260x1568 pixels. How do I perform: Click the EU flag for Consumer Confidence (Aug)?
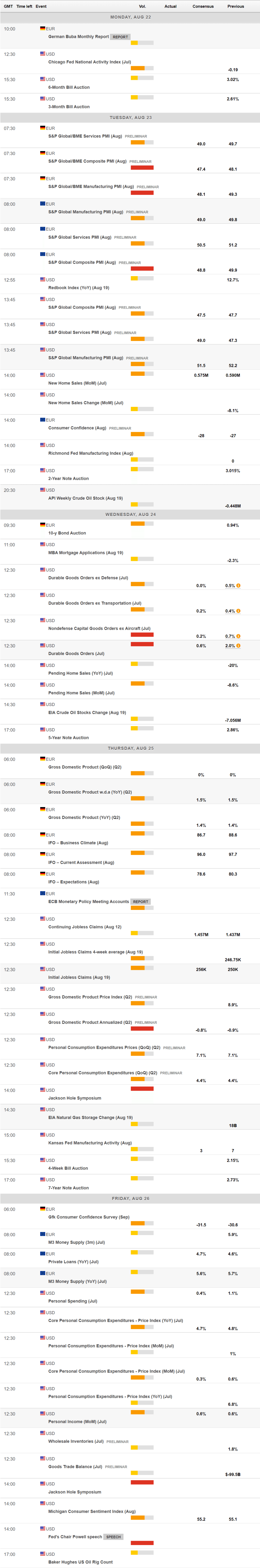coord(43,420)
